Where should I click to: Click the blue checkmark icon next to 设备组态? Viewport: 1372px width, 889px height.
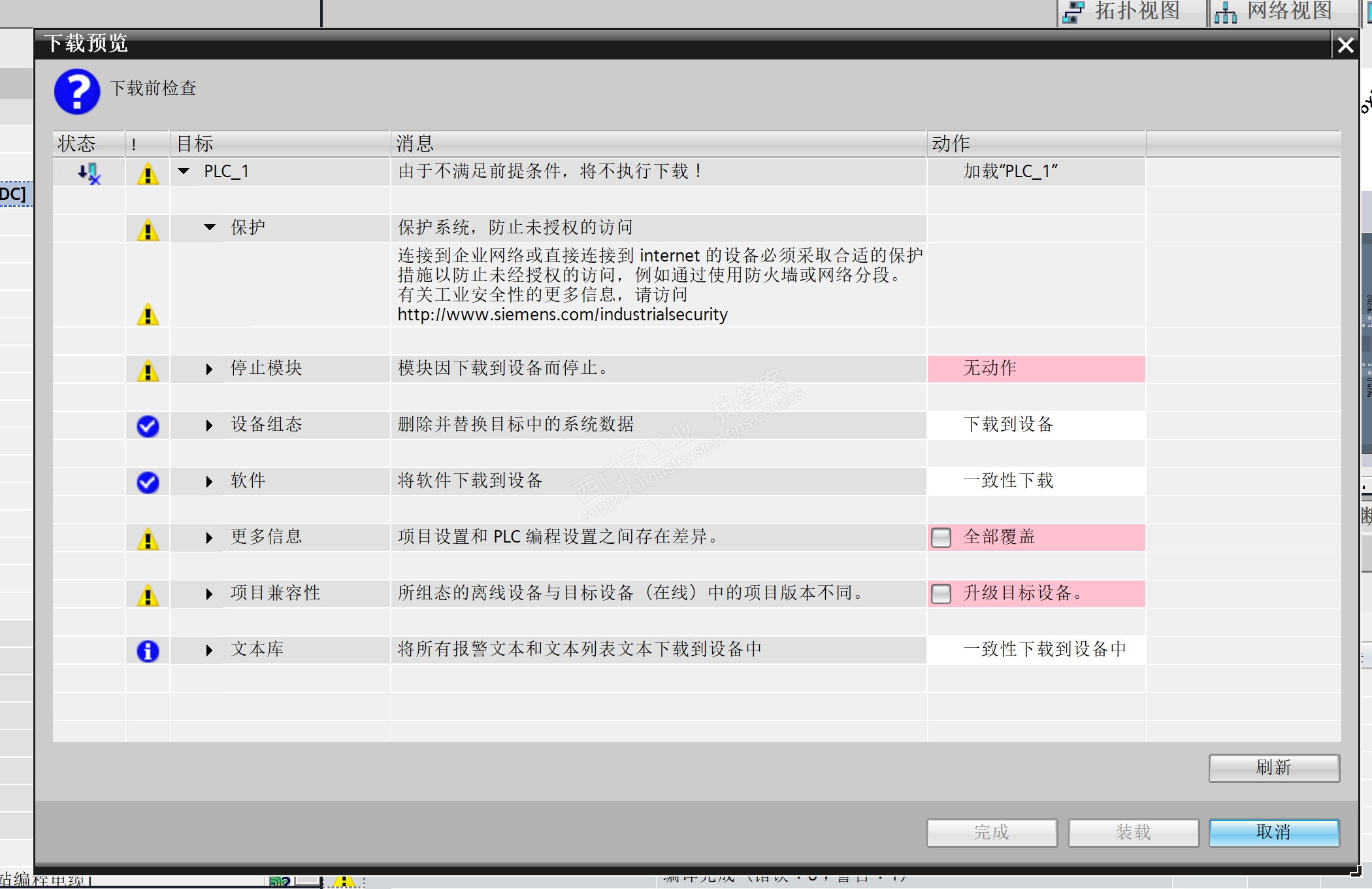coord(148,426)
